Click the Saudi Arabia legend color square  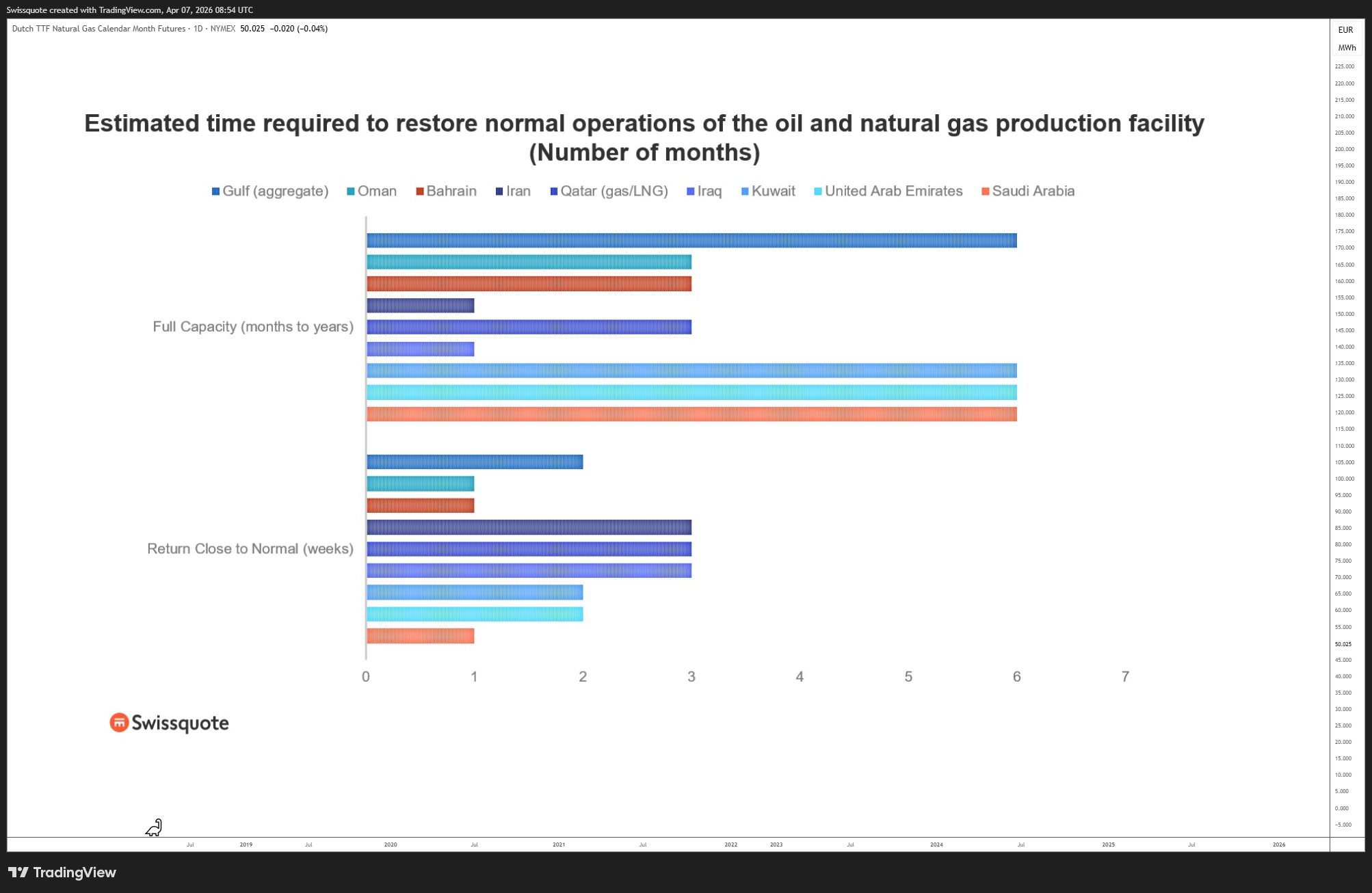986,191
